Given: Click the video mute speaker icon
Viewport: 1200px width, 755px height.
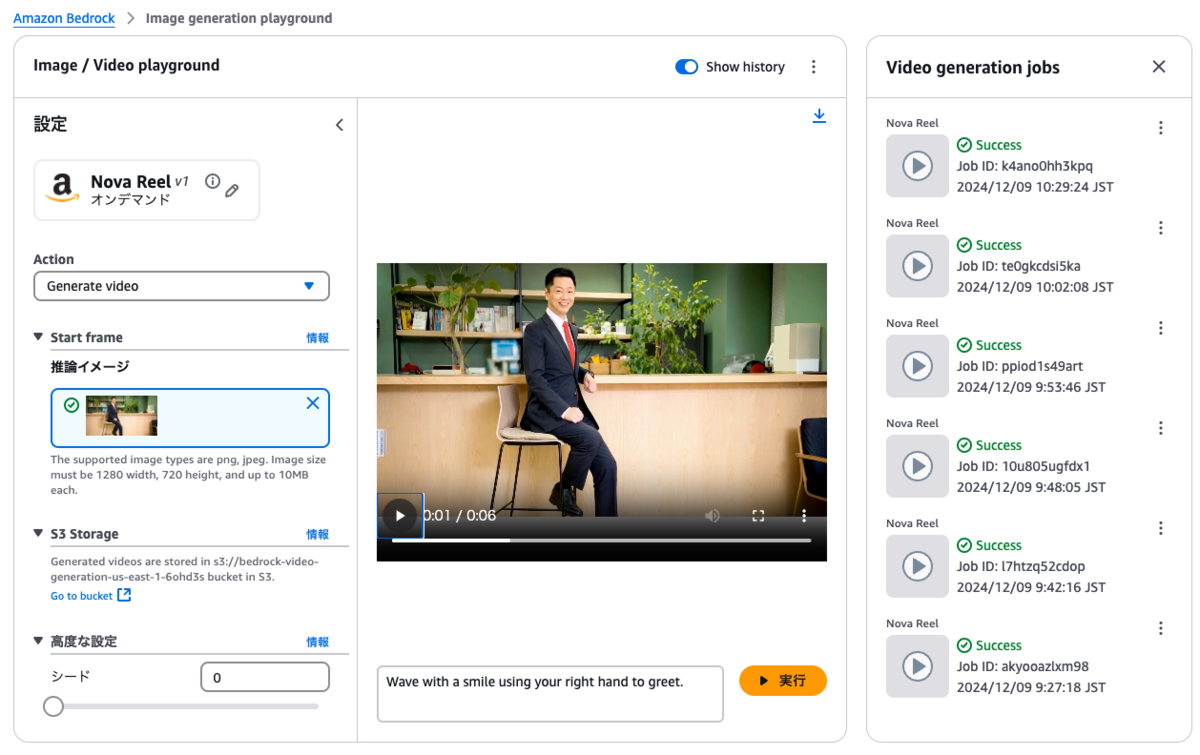Looking at the screenshot, I should click(712, 516).
